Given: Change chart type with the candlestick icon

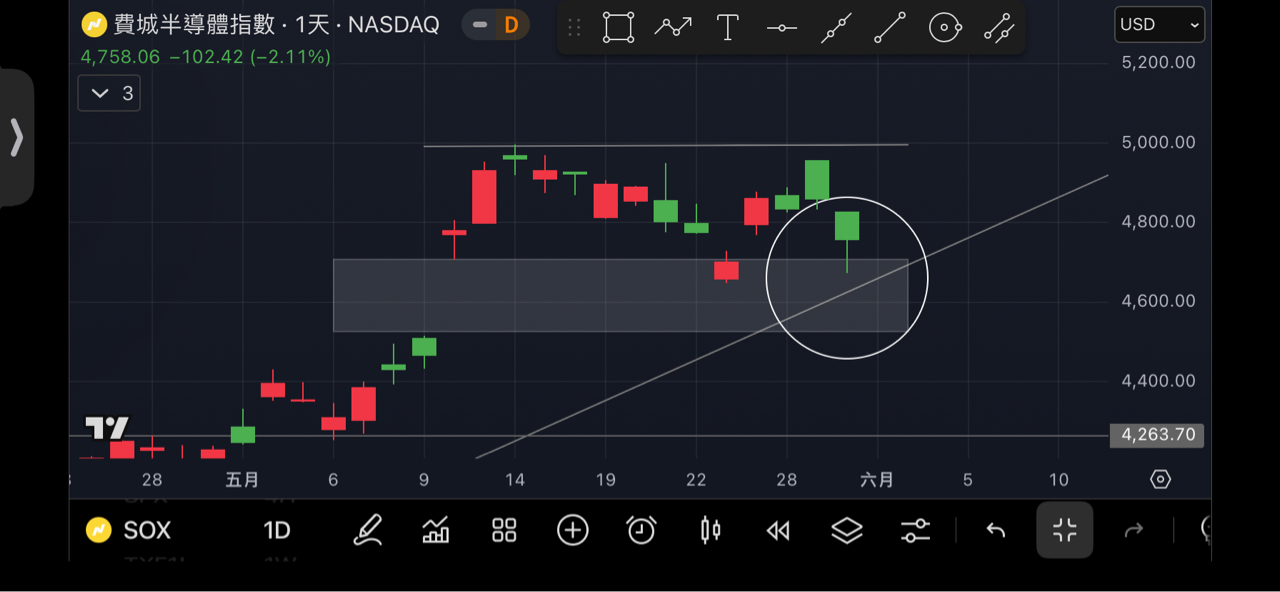Looking at the screenshot, I should click(710, 530).
